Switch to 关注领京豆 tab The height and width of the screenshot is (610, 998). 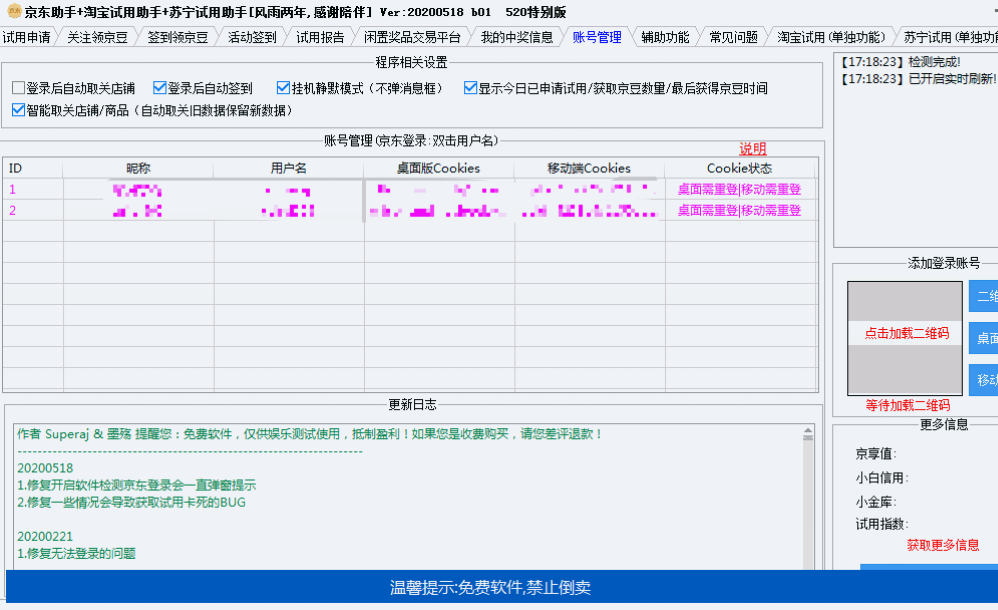click(97, 37)
